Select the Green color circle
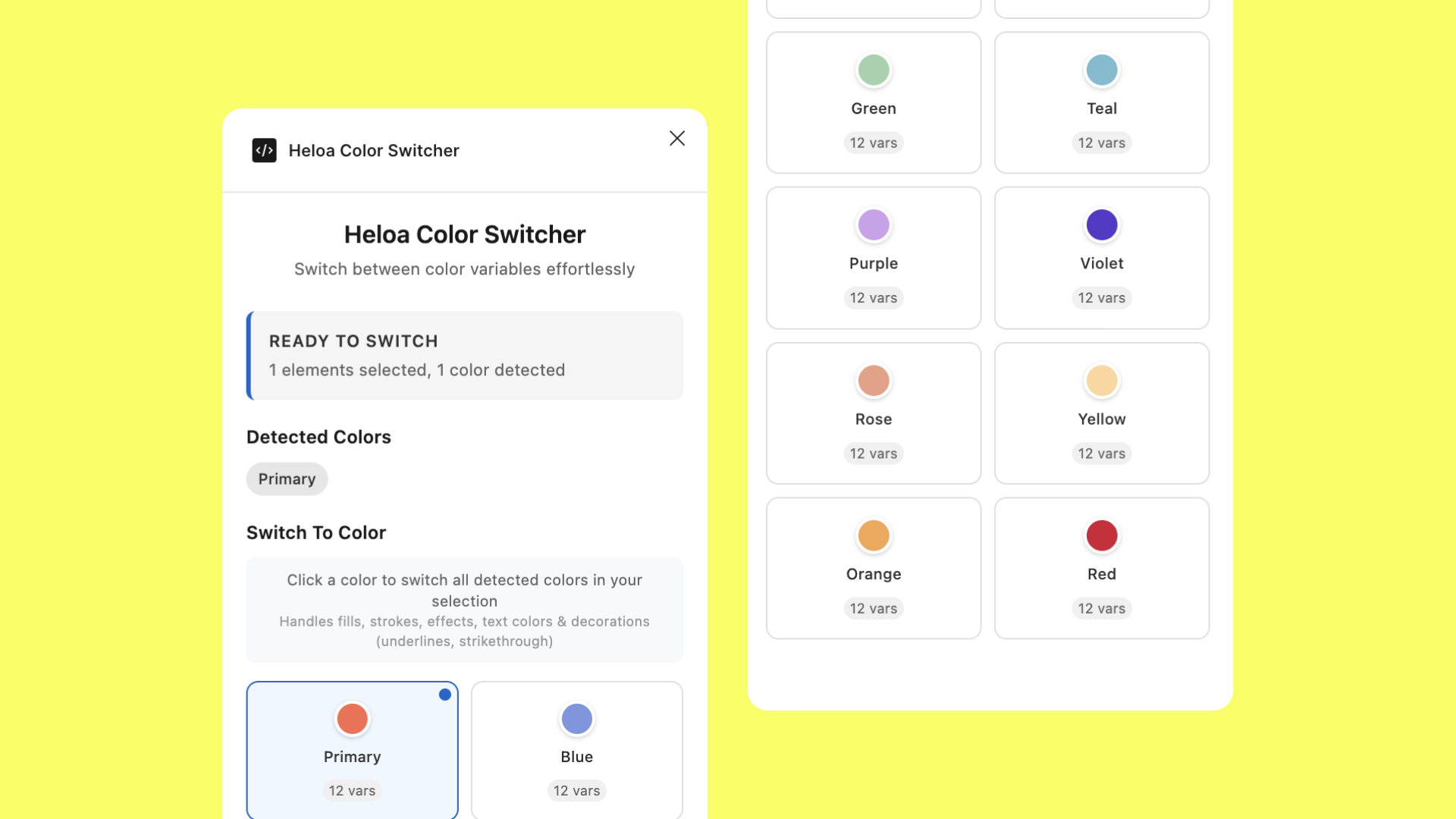 point(873,70)
